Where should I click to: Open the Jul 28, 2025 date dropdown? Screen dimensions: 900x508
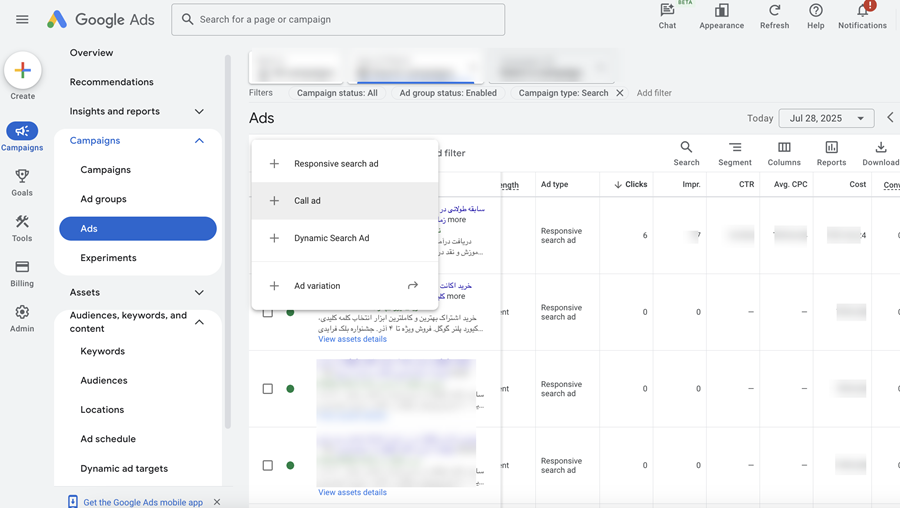point(826,118)
